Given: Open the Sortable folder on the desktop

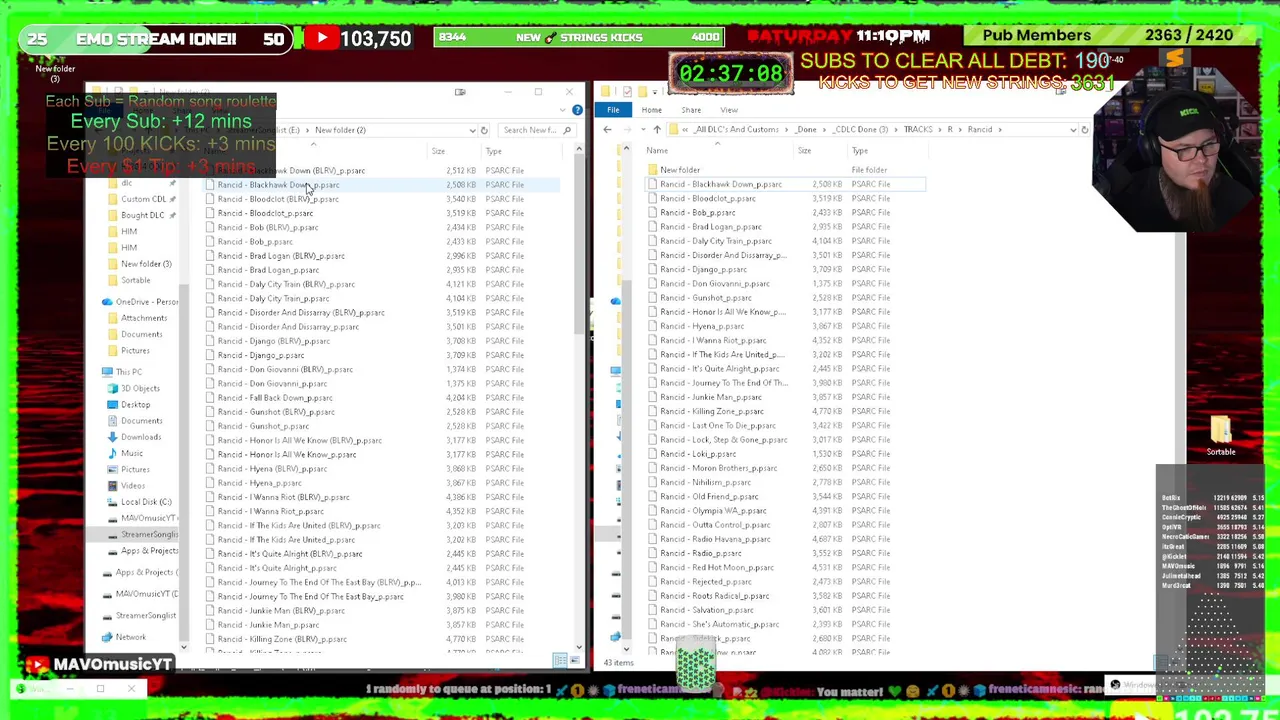Looking at the screenshot, I should [1220, 436].
